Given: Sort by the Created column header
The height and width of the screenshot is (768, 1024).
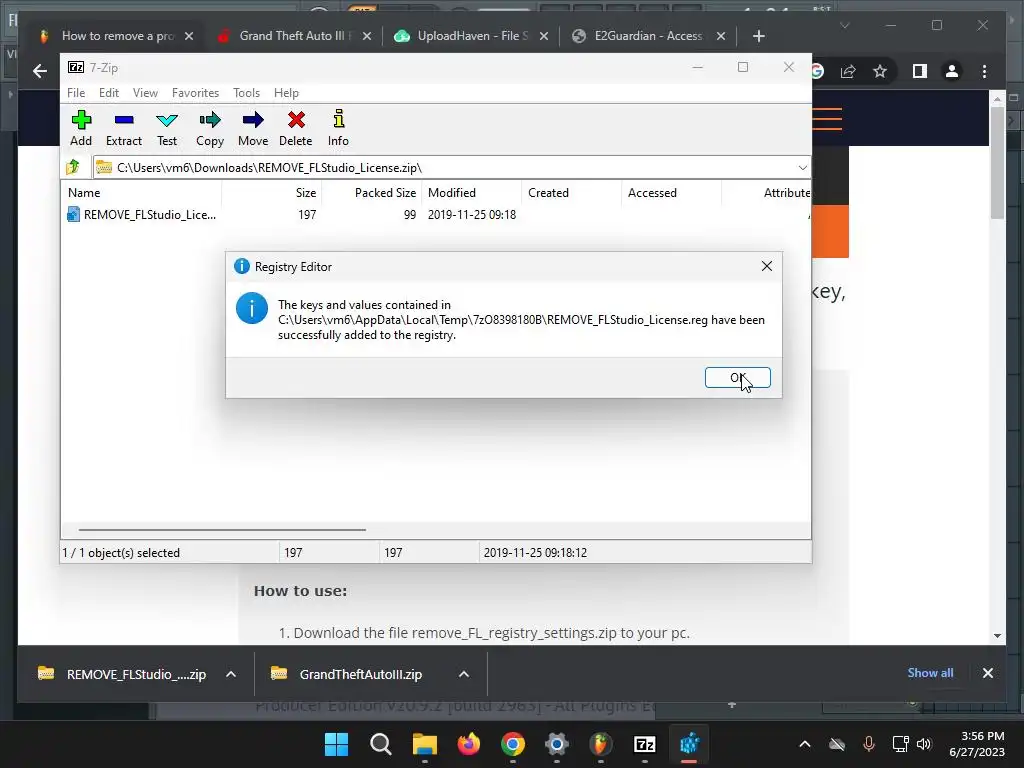Looking at the screenshot, I should point(571,193).
